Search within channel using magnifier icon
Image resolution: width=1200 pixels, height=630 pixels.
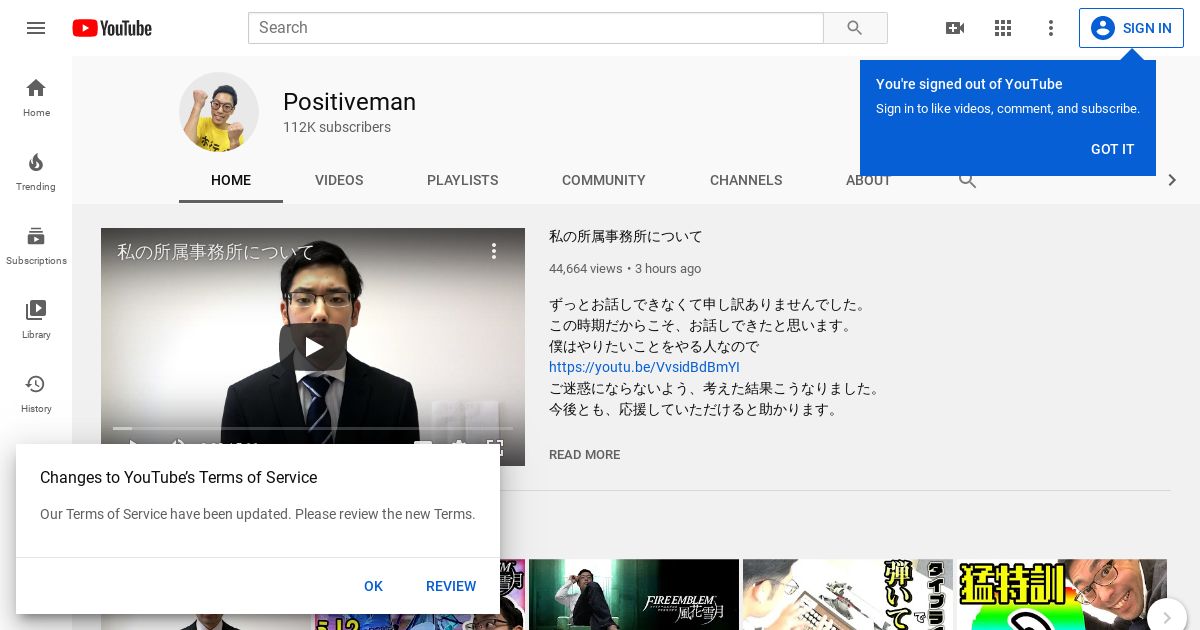tap(968, 180)
